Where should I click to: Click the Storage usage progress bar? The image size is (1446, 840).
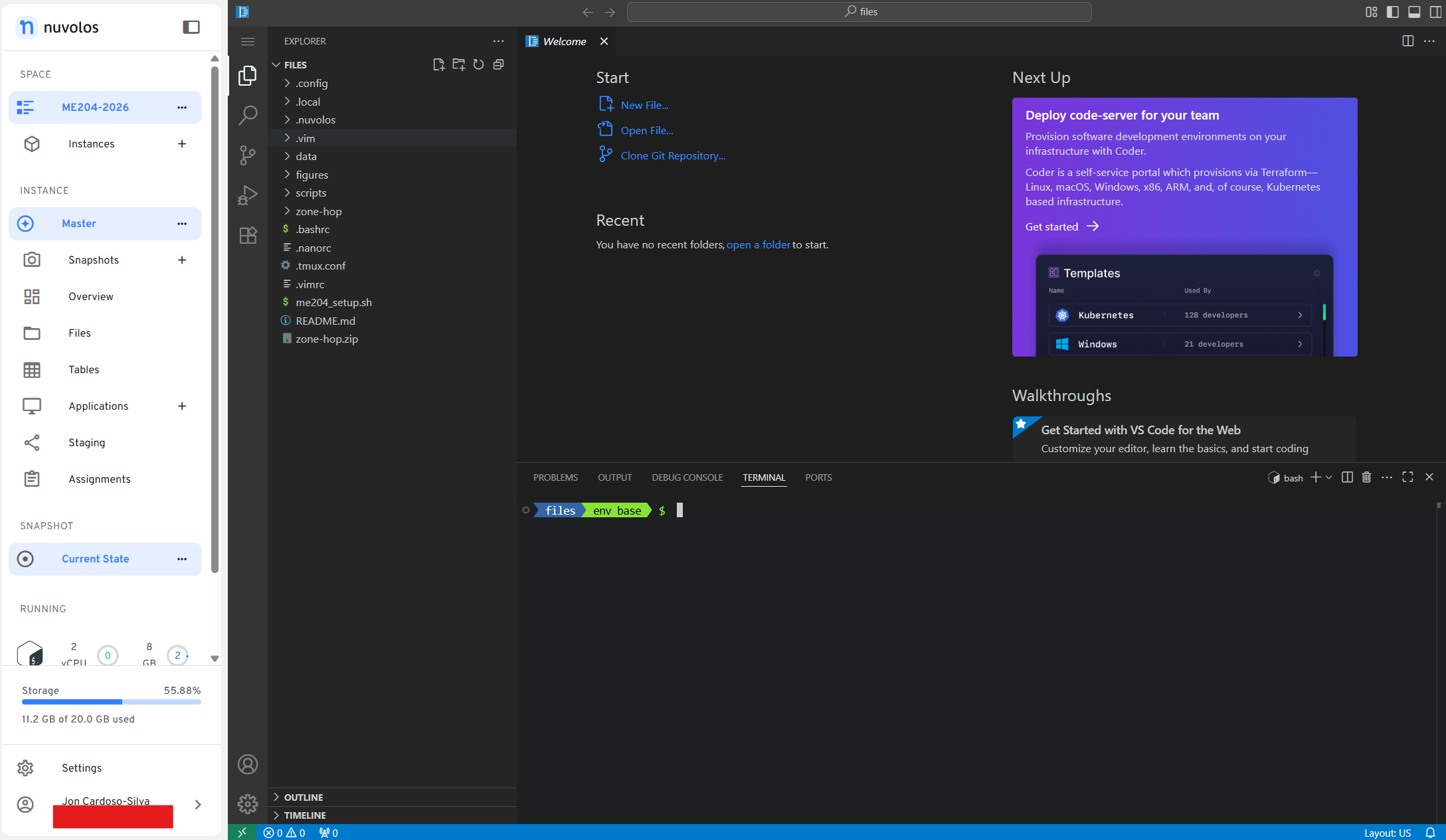click(x=112, y=702)
